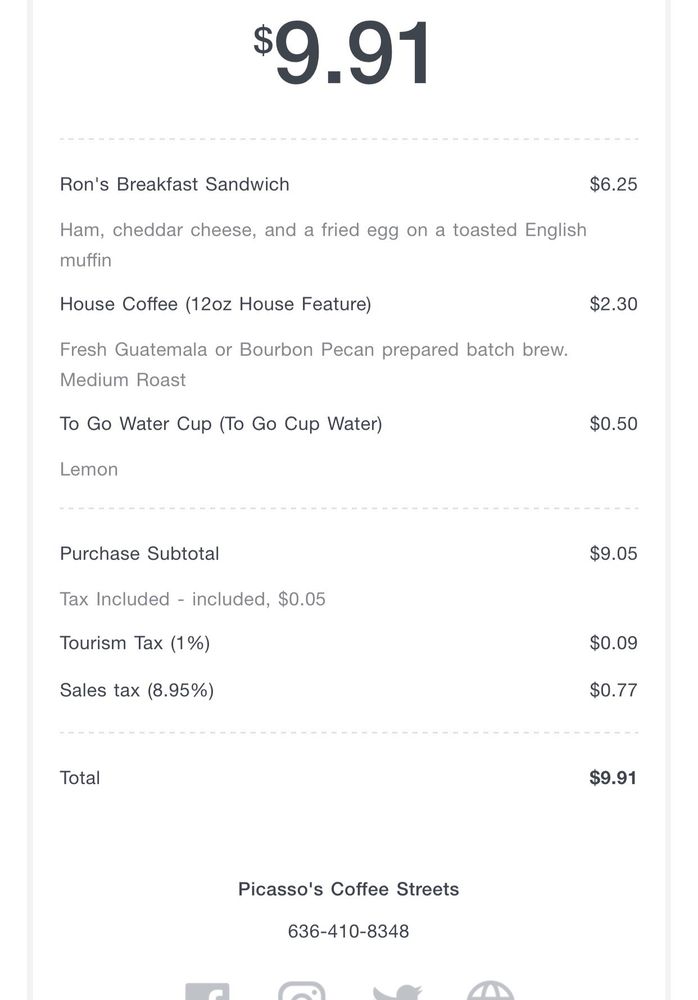The width and height of the screenshot is (698, 1000).
Task: Open the Instagram profile icon
Action: click(301, 992)
